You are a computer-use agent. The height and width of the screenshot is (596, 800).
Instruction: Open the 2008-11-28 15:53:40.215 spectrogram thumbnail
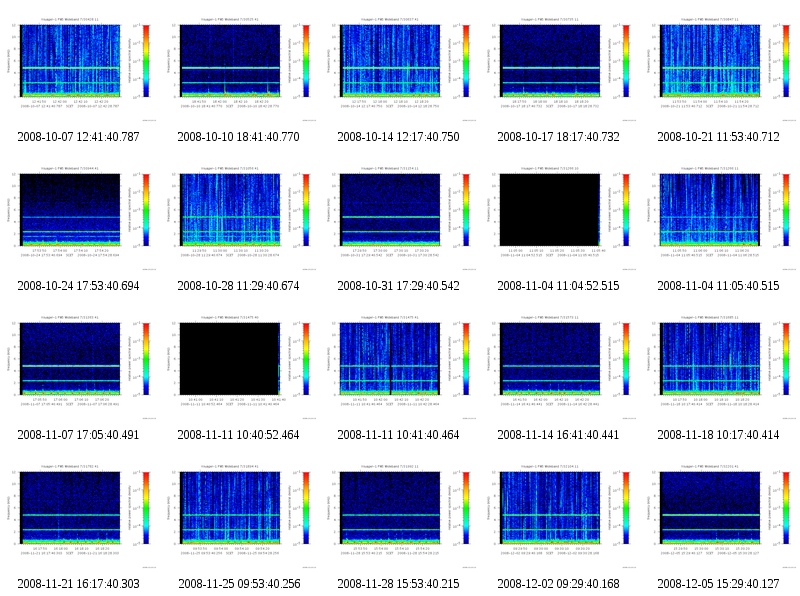click(398, 516)
